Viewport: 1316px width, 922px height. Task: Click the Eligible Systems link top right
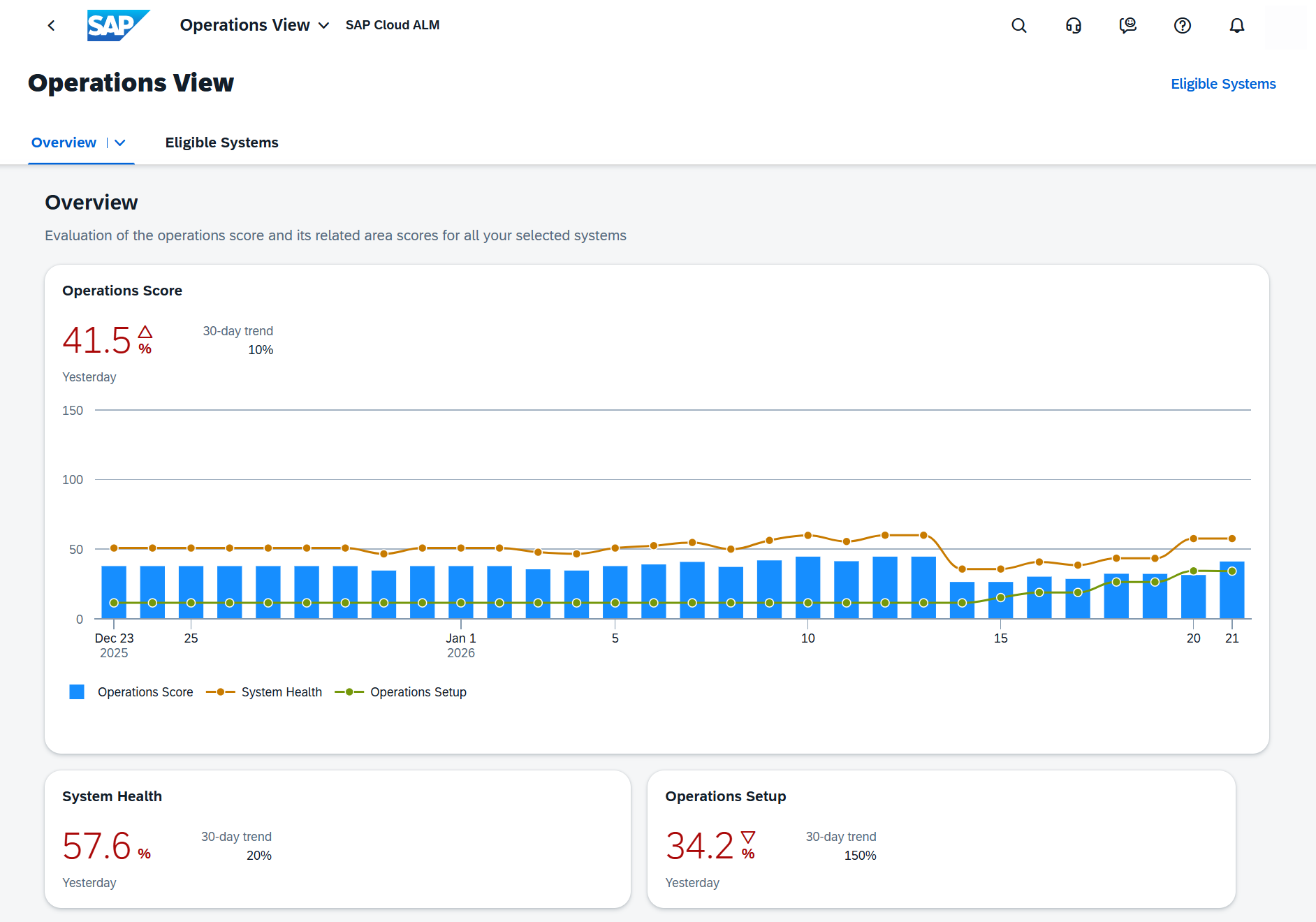[x=1222, y=84]
